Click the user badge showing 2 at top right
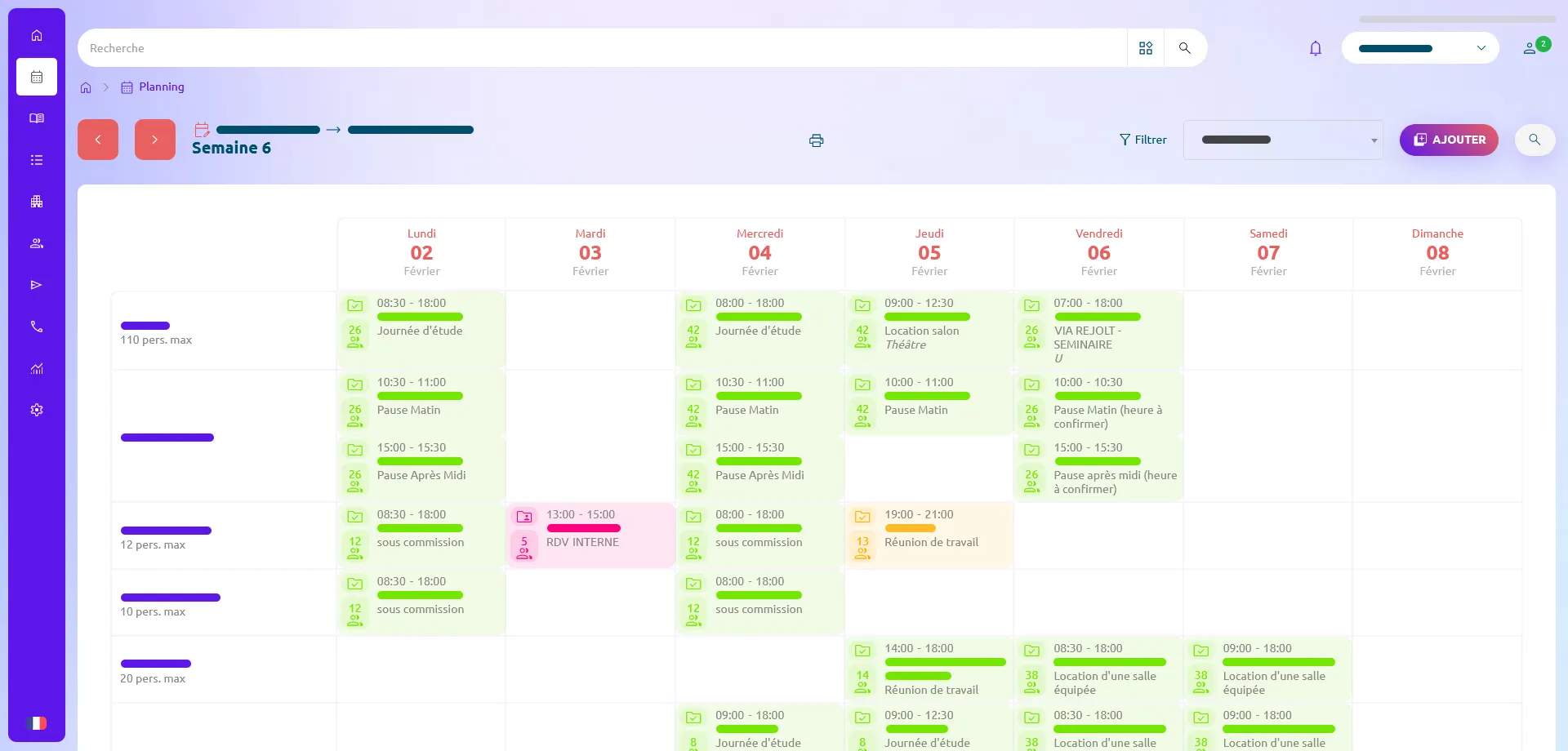 point(1534,47)
